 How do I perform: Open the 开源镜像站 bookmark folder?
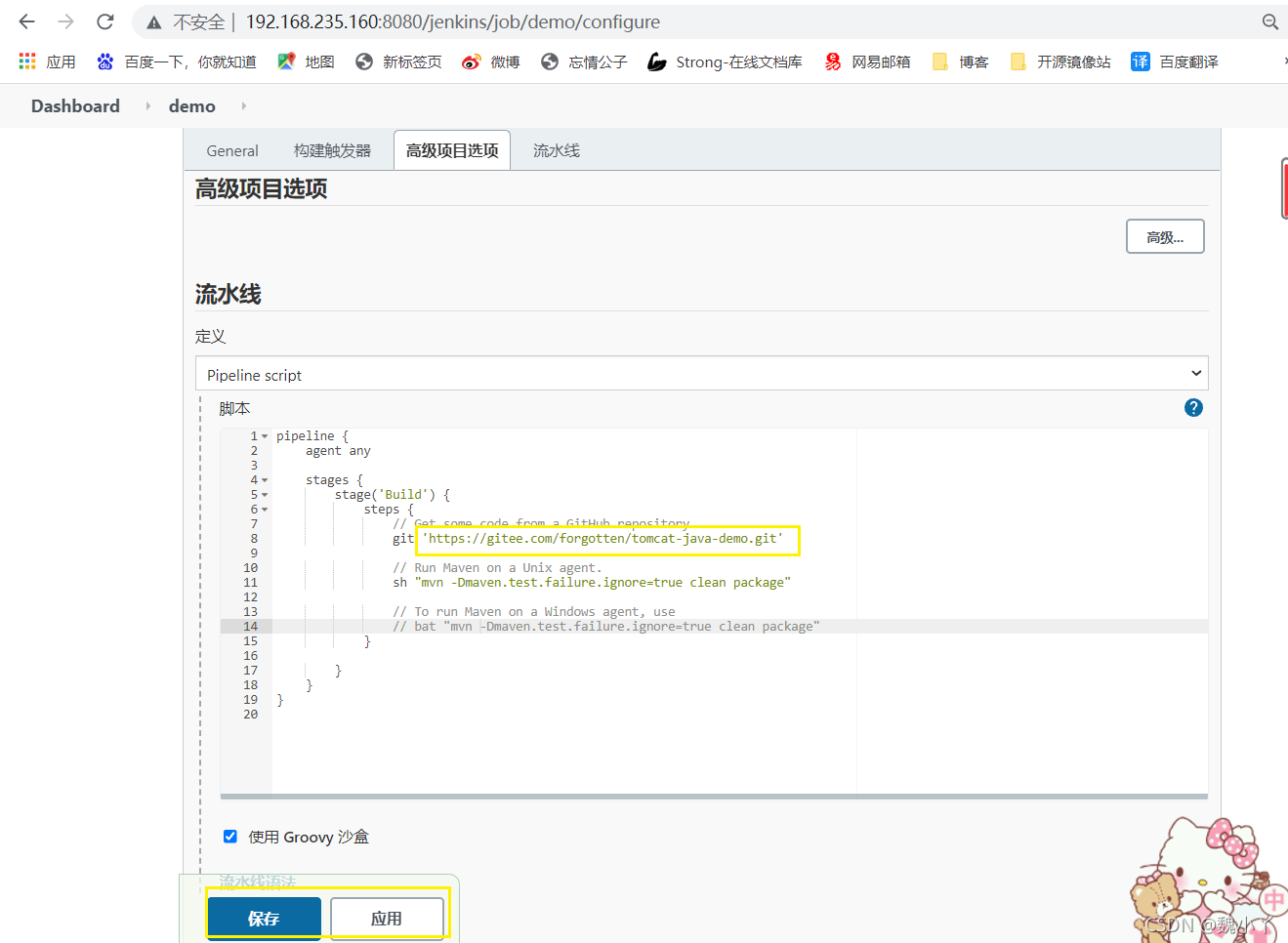tap(1060, 61)
